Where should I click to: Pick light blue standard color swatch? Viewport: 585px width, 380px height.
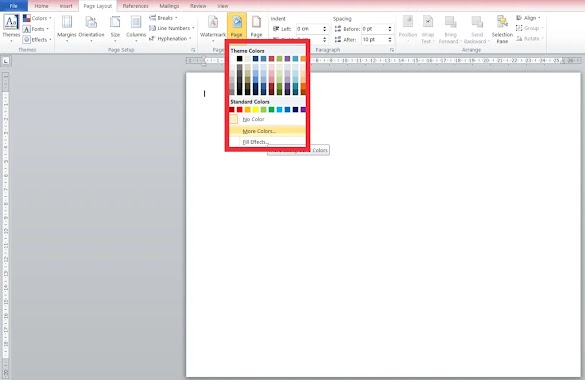pos(279,110)
